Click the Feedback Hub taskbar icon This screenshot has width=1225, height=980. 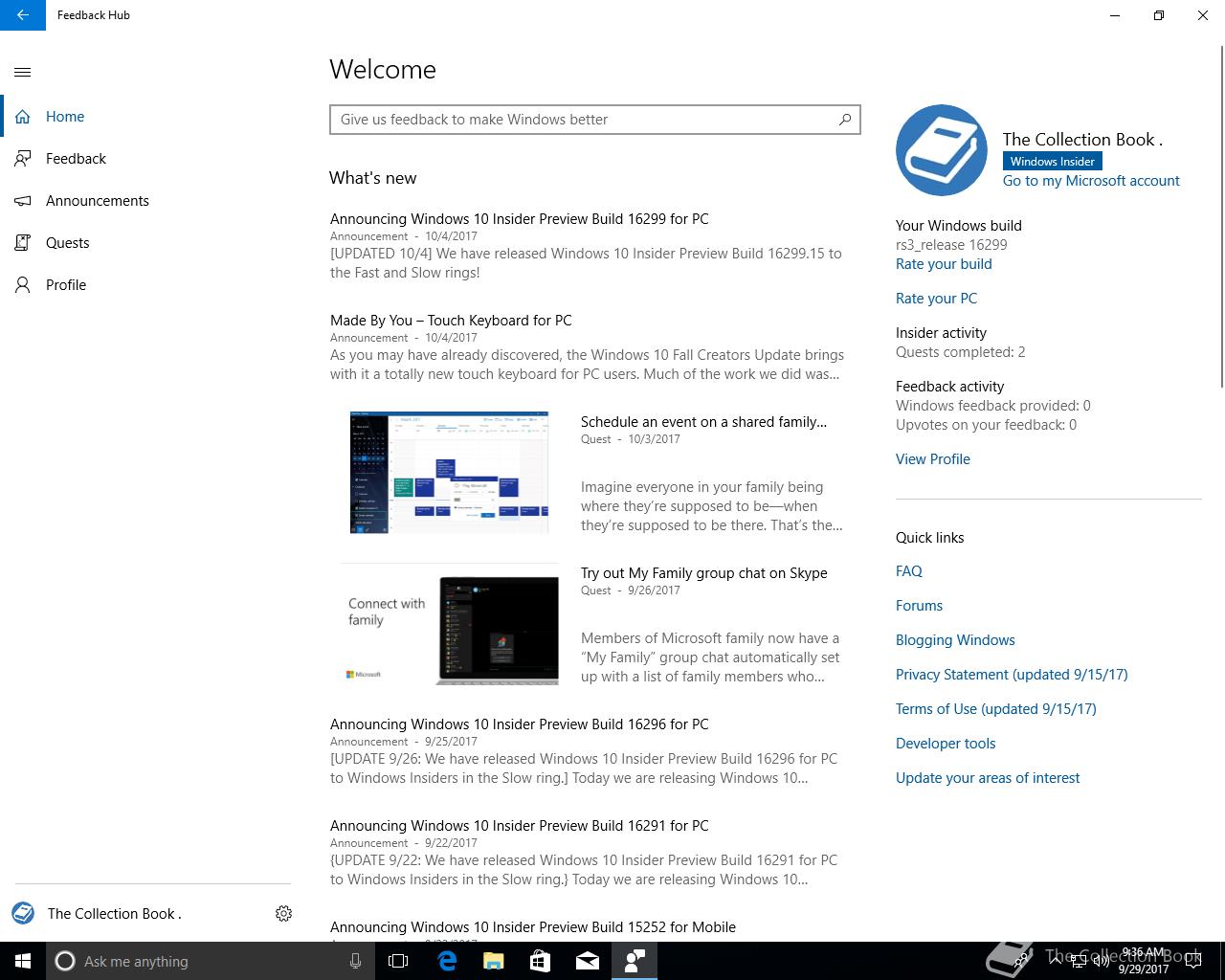635,961
